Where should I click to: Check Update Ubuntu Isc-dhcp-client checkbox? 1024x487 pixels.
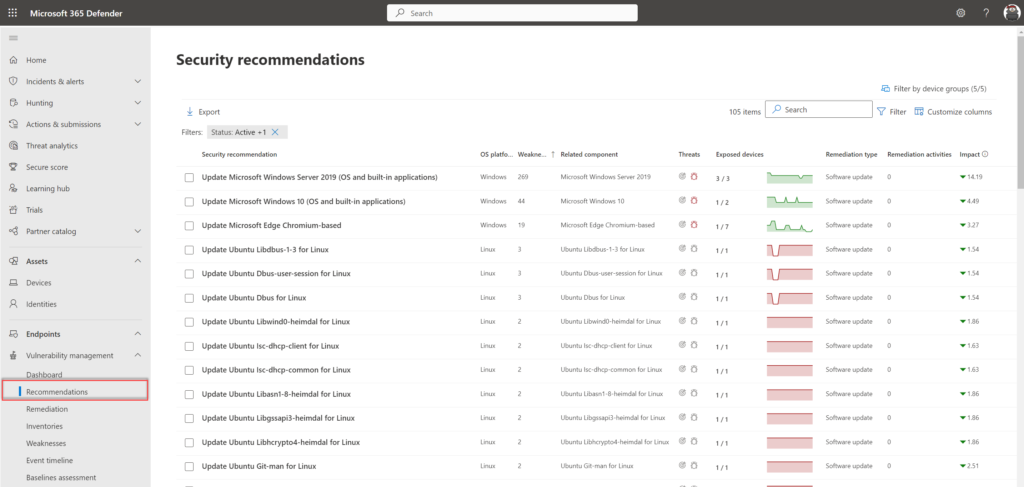[189, 347]
